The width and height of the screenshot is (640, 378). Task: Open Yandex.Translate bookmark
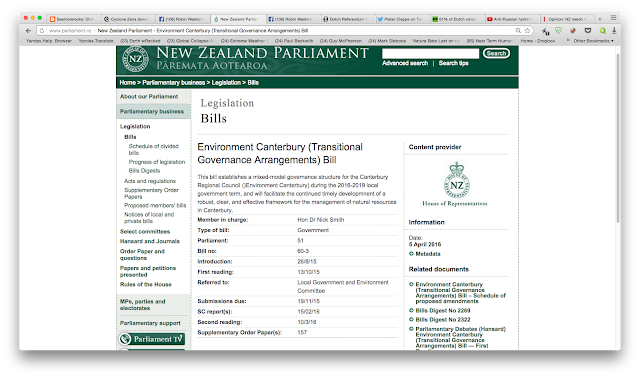pos(96,41)
